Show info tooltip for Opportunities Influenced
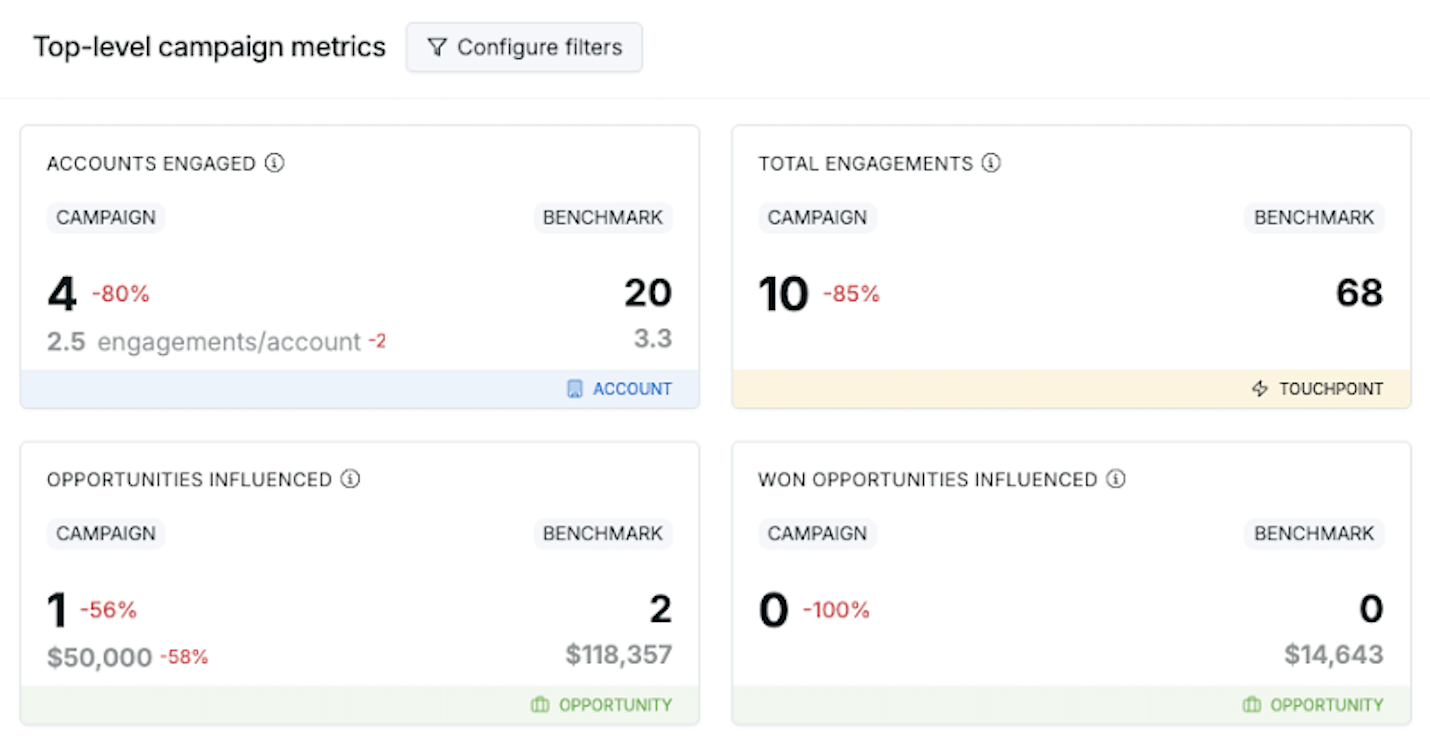The height and width of the screenshot is (742, 1430). click(350, 479)
